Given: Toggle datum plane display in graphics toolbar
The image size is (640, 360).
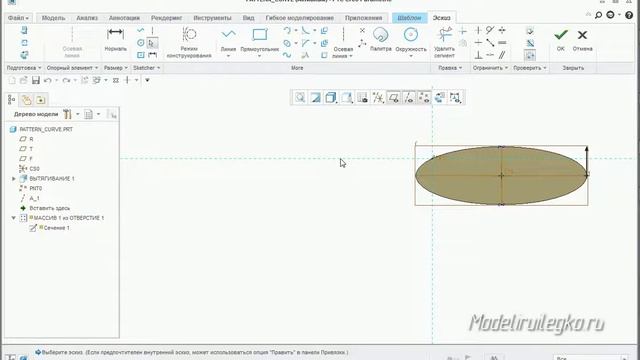Looking at the screenshot, I should tap(393, 98).
